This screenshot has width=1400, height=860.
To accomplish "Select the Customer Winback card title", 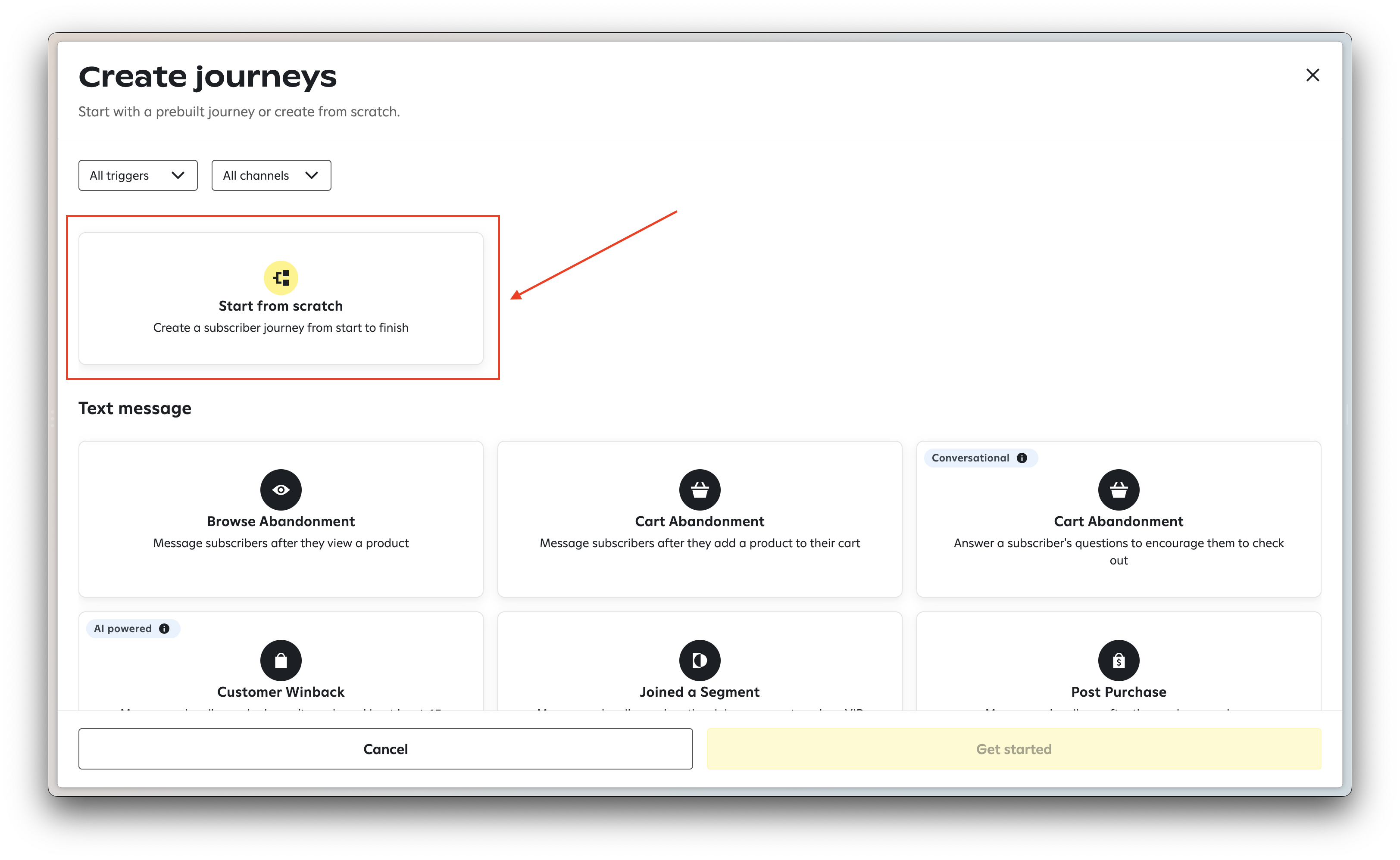I will [281, 692].
